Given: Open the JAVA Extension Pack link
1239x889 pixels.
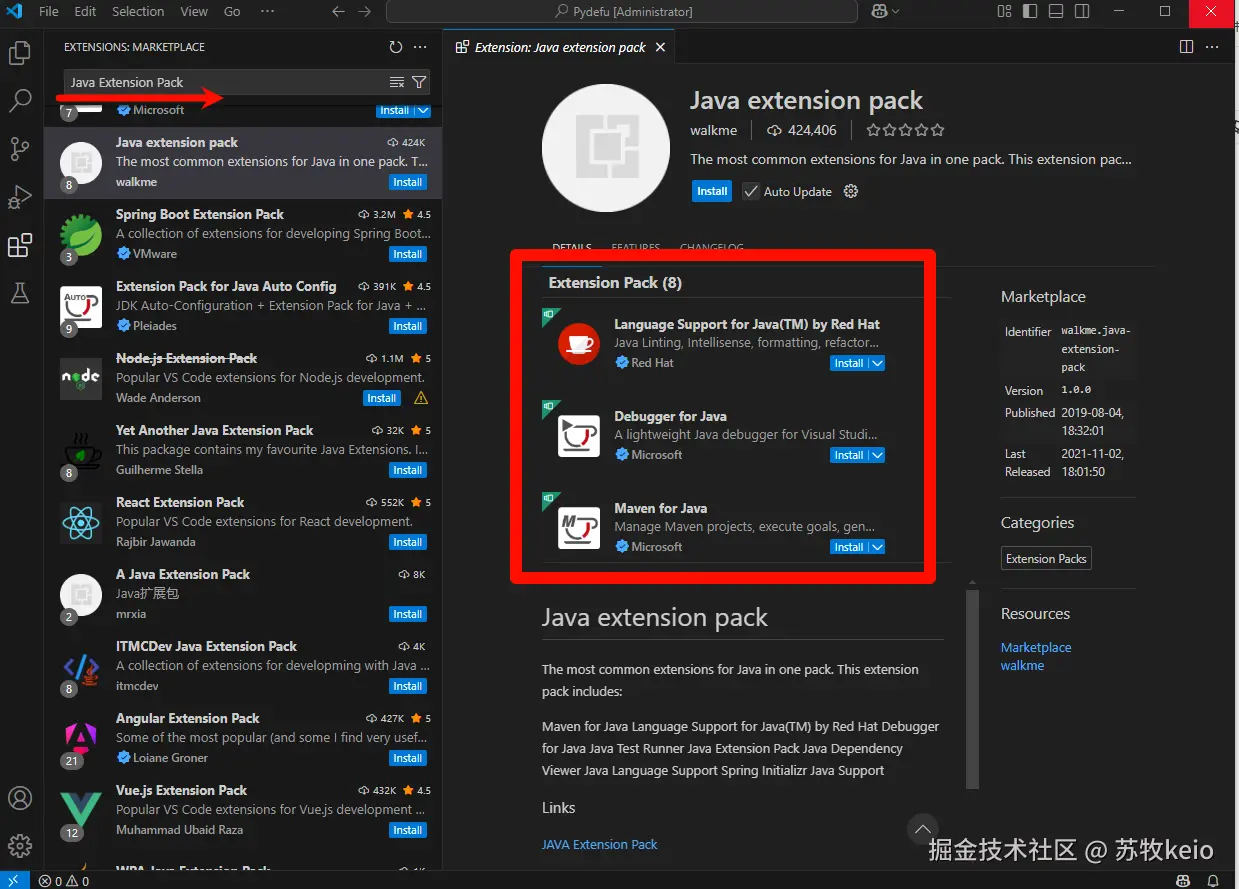Looking at the screenshot, I should click(600, 844).
